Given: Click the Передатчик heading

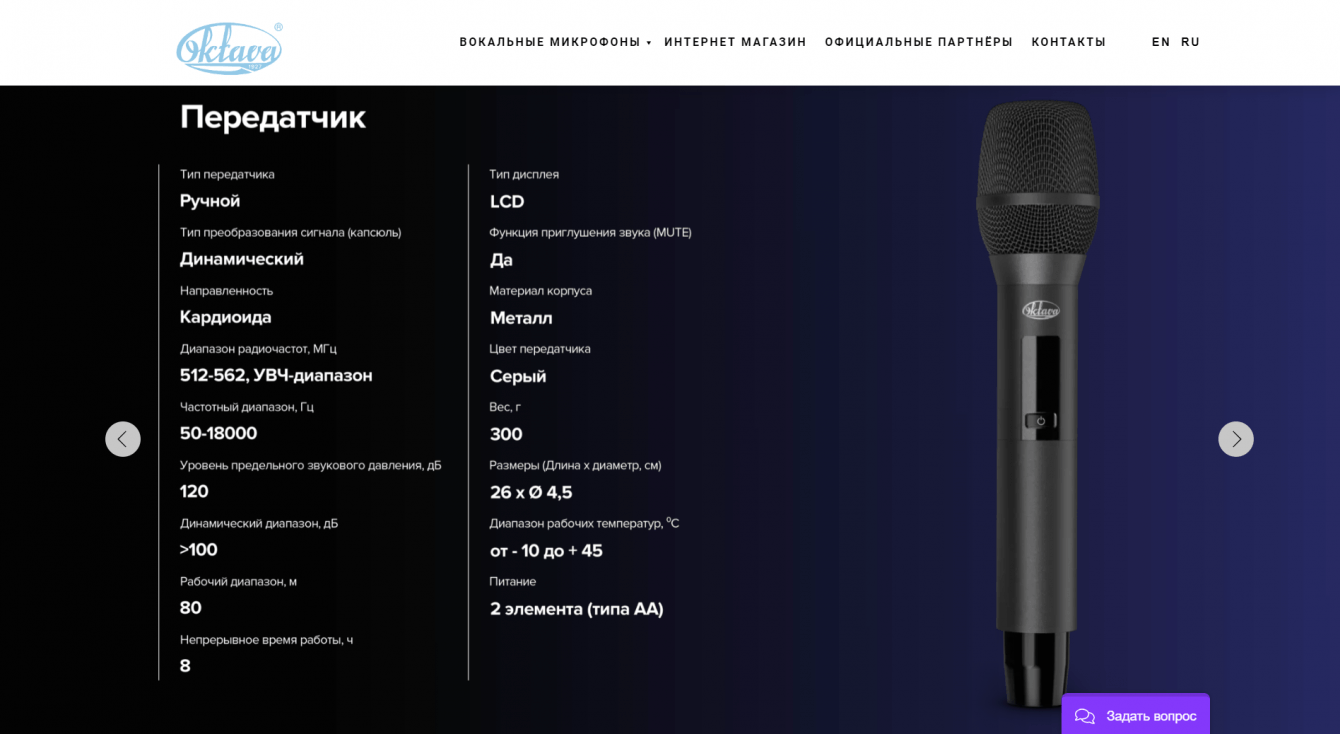Looking at the screenshot, I should pyautogui.click(x=272, y=117).
